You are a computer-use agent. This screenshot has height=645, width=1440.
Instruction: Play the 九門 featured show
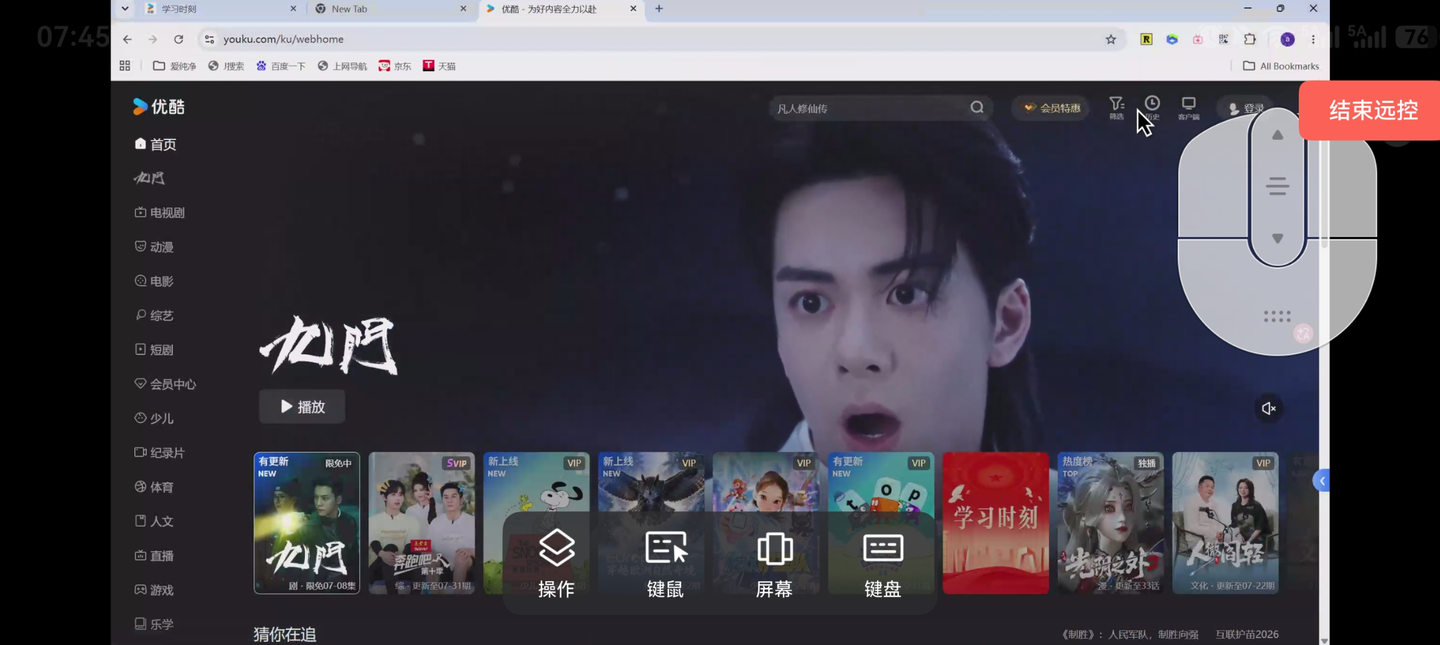pos(302,407)
